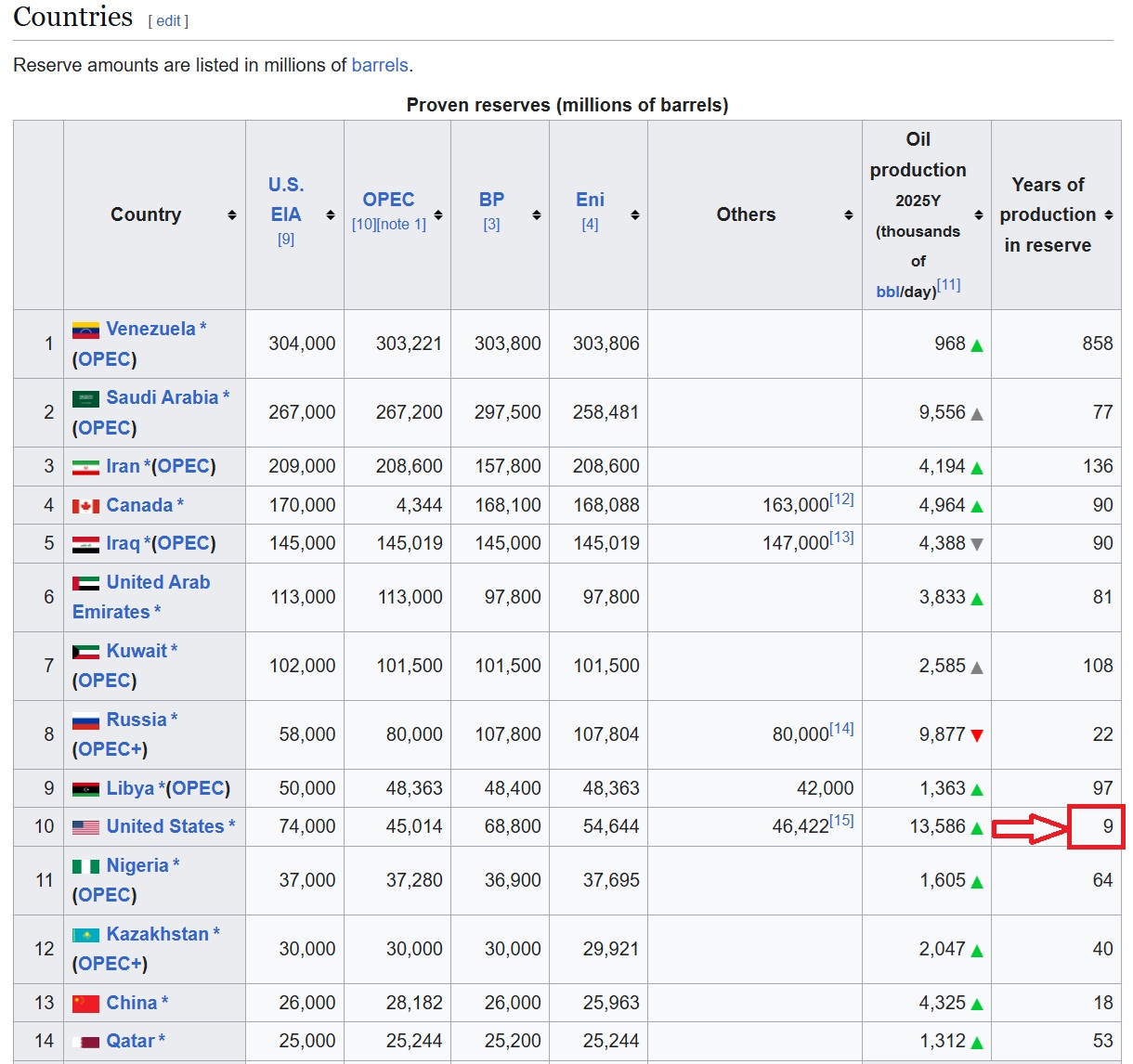Click green up arrow beside Venezuela's 968
Image resolution: width=1133 pixels, height=1064 pixels.
coord(977,345)
